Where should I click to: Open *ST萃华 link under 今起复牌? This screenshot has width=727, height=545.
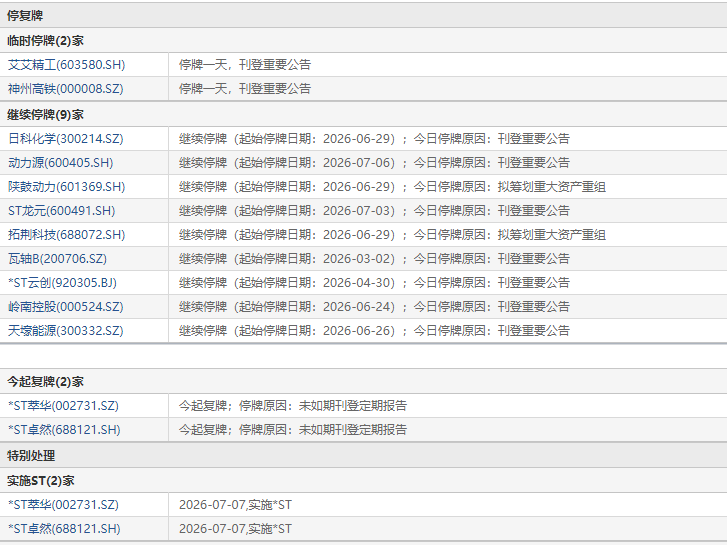63,406
